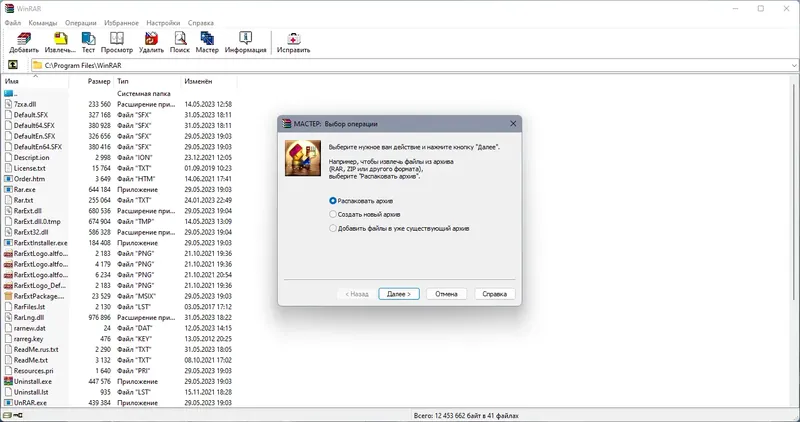Select the Order.htm file icon
The height and width of the screenshot is (422, 800).
point(8,179)
